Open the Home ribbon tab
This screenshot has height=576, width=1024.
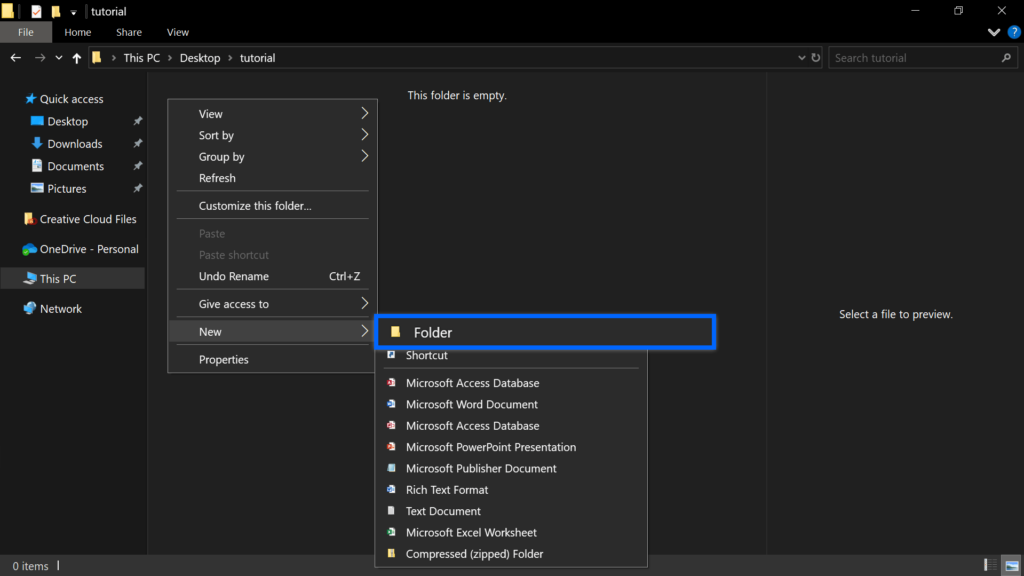click(x=78, y=32)
